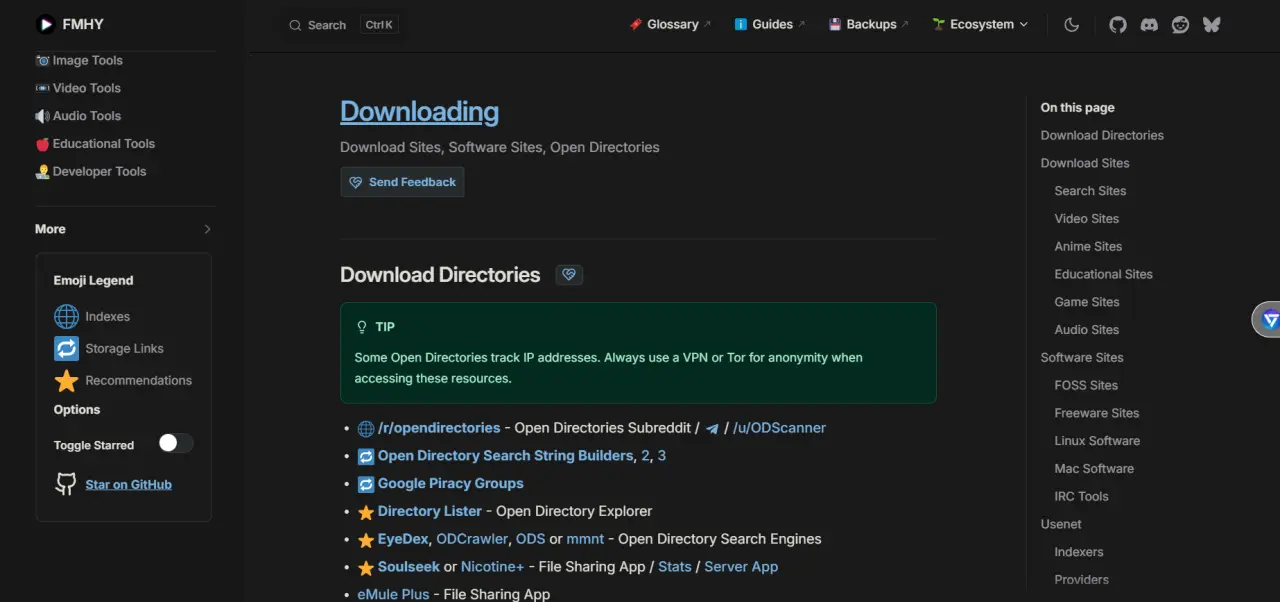Open the Nicotine+ link
Viewport: 1280px width, 602px height.
coord(492,567)
